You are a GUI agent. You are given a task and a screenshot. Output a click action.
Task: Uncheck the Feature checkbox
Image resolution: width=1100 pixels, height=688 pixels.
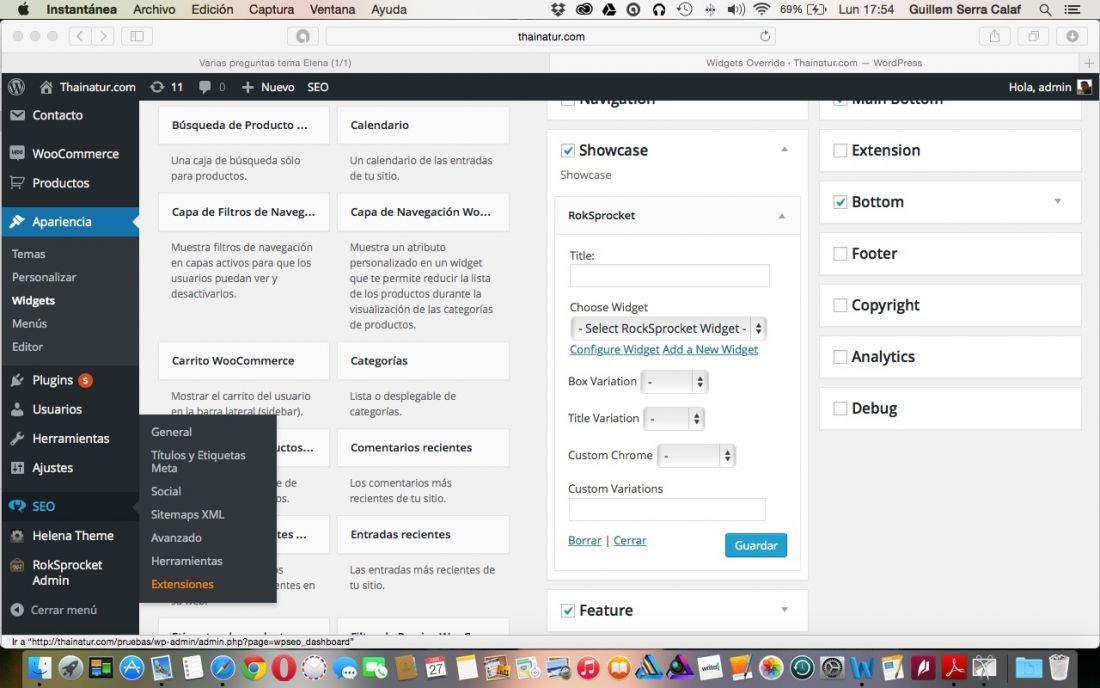(x=568, y=610)
